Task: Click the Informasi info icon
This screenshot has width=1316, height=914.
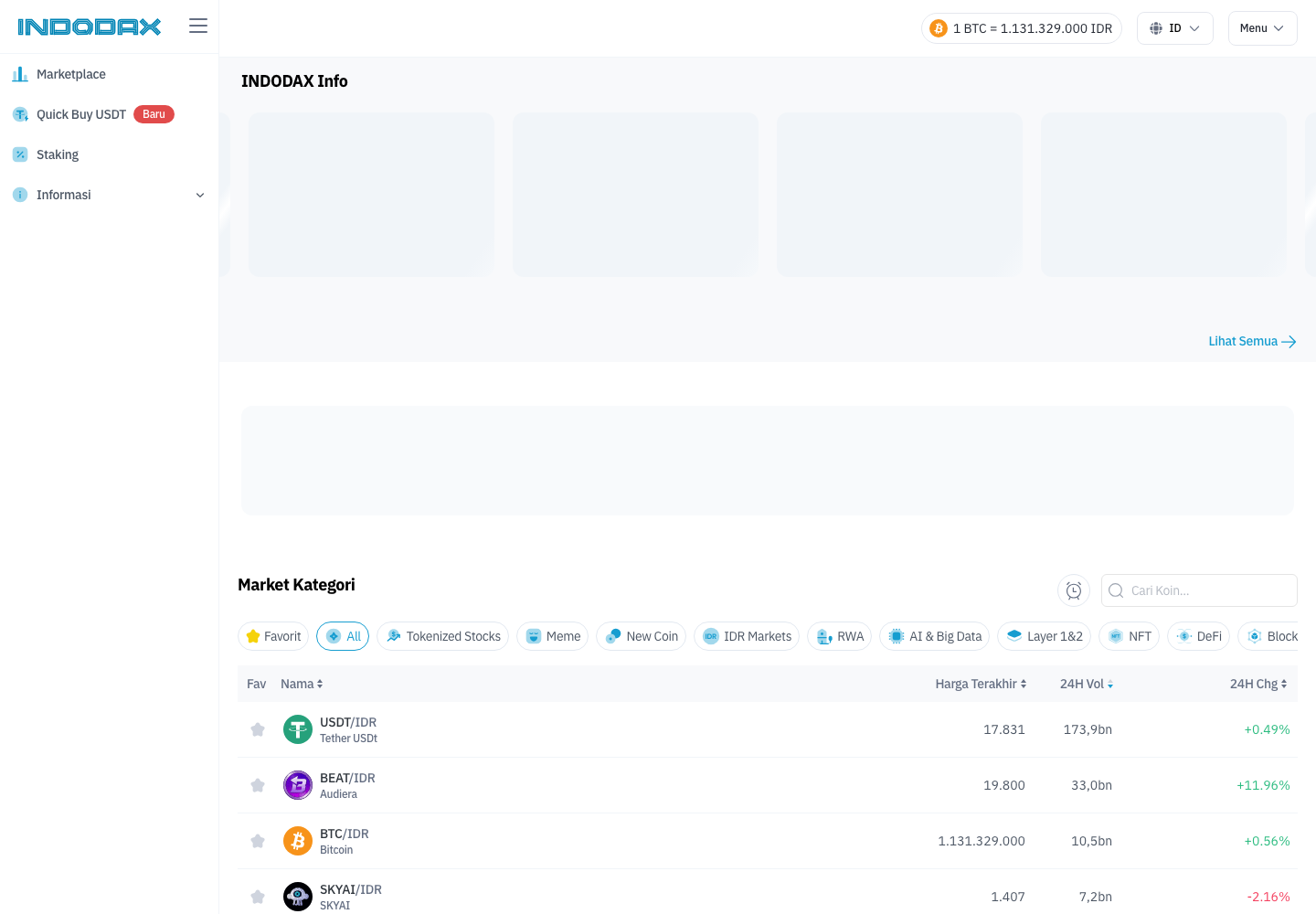Action: [20, 195]
